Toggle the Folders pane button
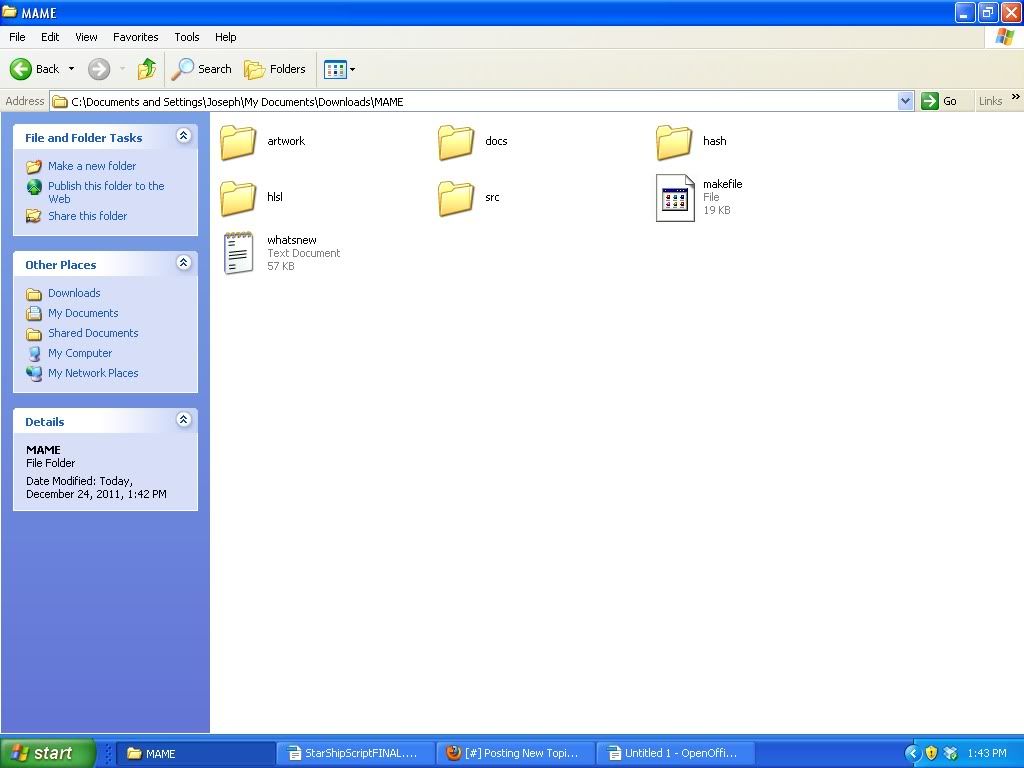 tap(274, 69)
